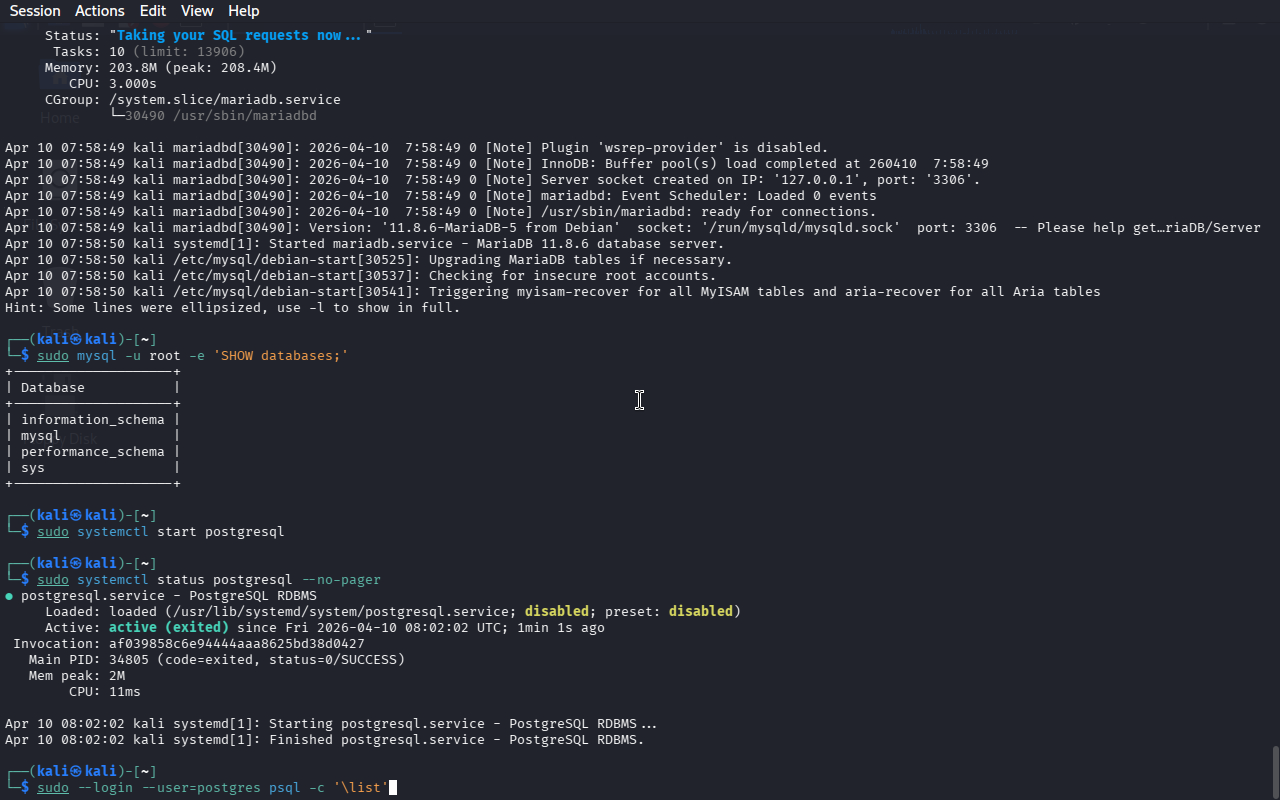
Task: Select the information_schema row in database table
Action: (x=92, y=420)
